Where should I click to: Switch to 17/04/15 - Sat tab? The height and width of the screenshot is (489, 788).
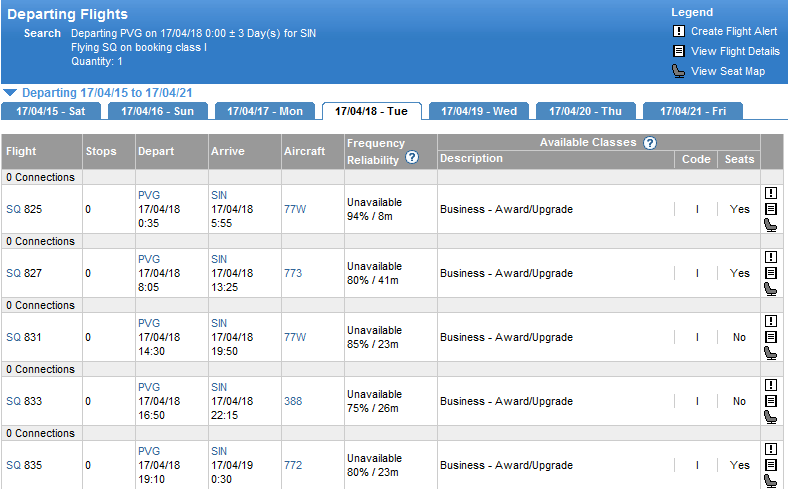50,111
